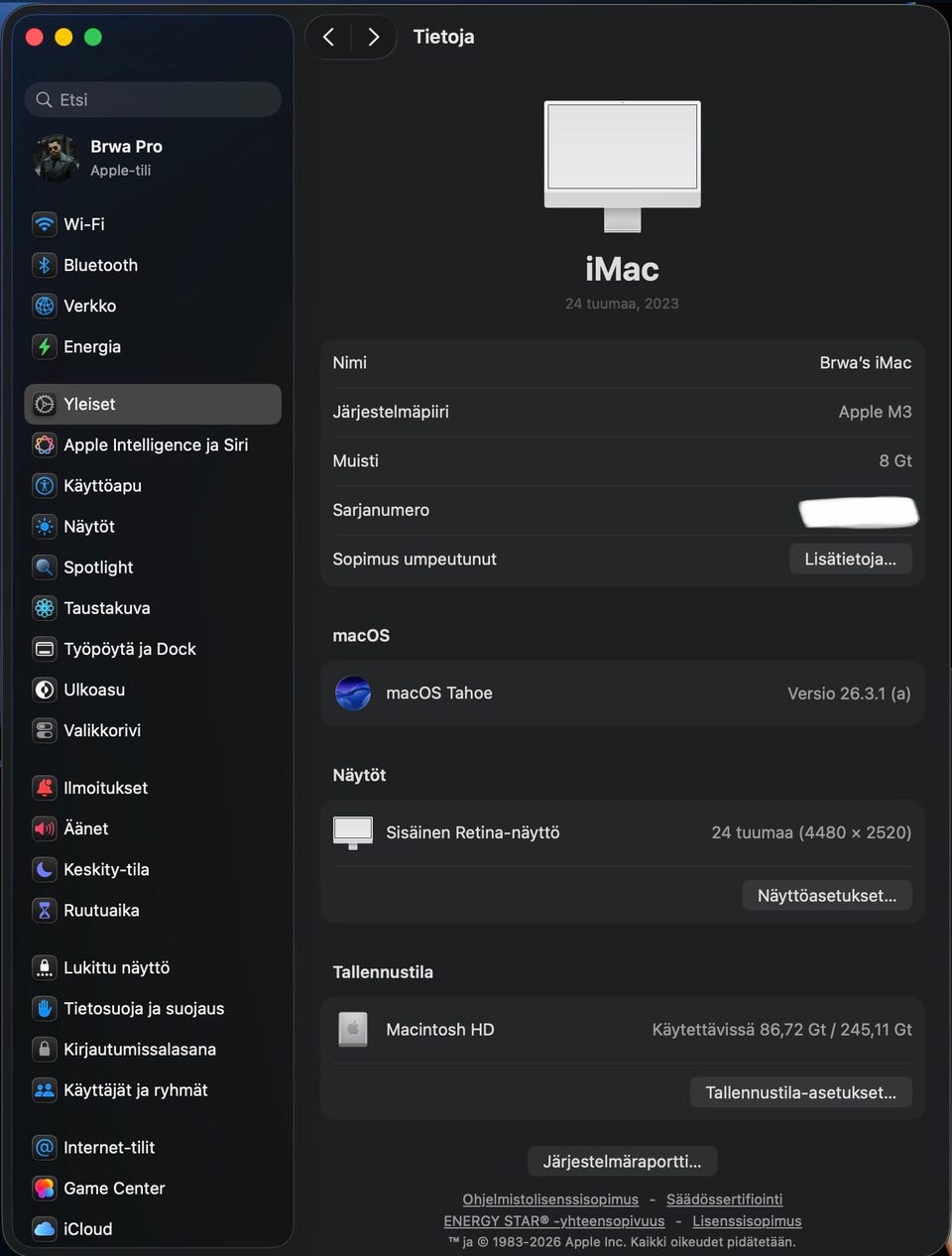Open Apple Intelligence ja Siri icon
The image size is (952, 1256).
45,444
